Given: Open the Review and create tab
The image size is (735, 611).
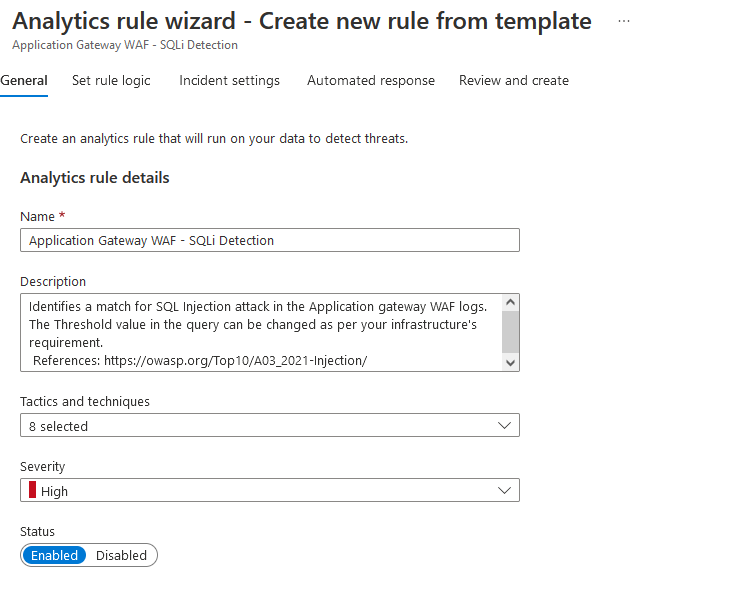Looking at the screenshot, I should 513,81.
